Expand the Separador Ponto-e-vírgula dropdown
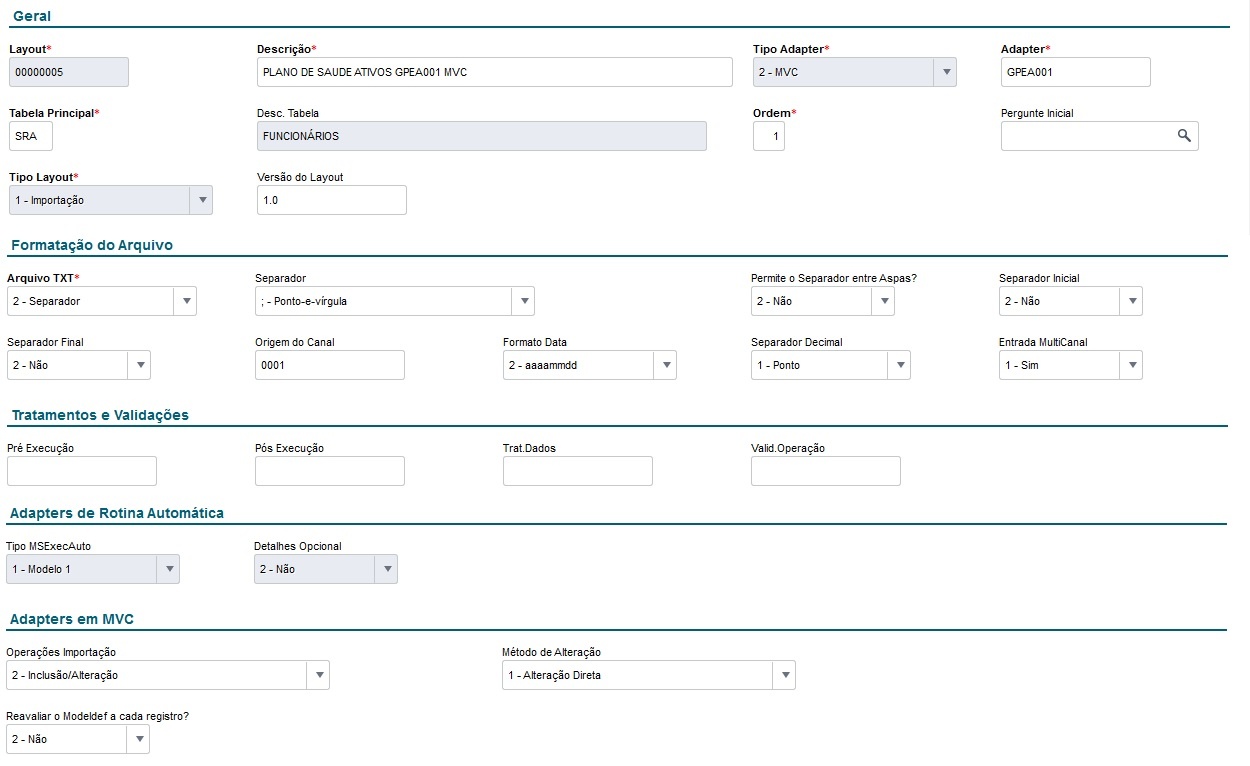Screen dimensions: 1250x766 [522, 301]
